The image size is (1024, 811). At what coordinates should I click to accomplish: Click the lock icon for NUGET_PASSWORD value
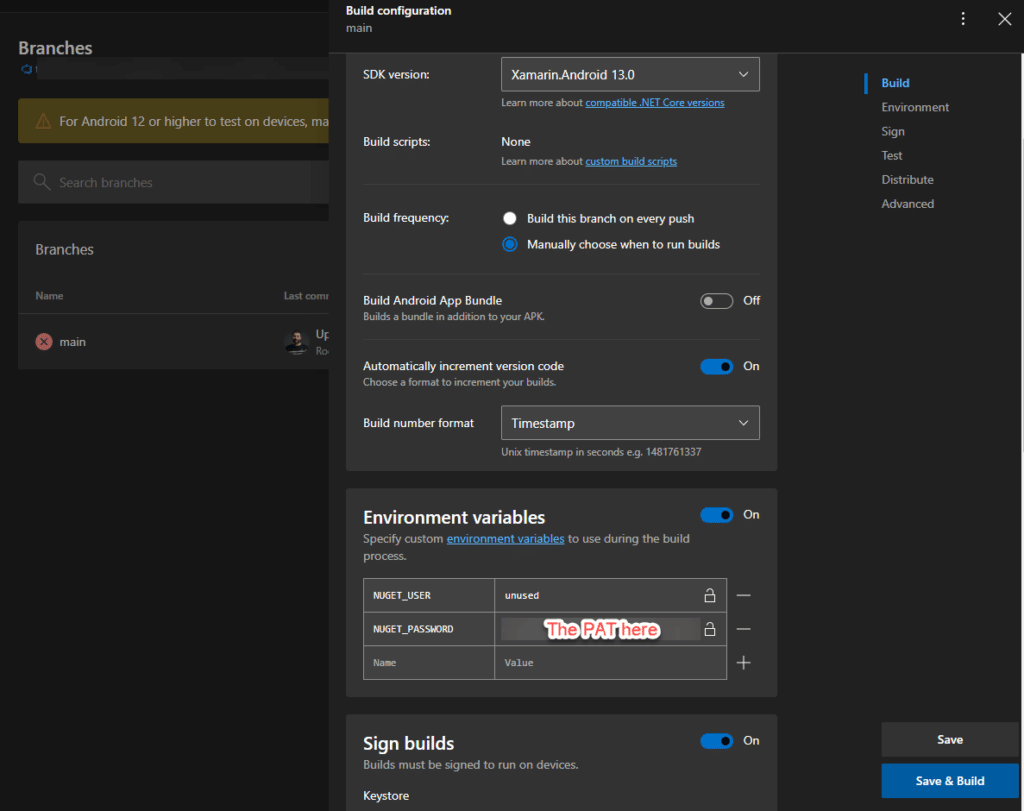pyautogui.click(x=710, y=629)
